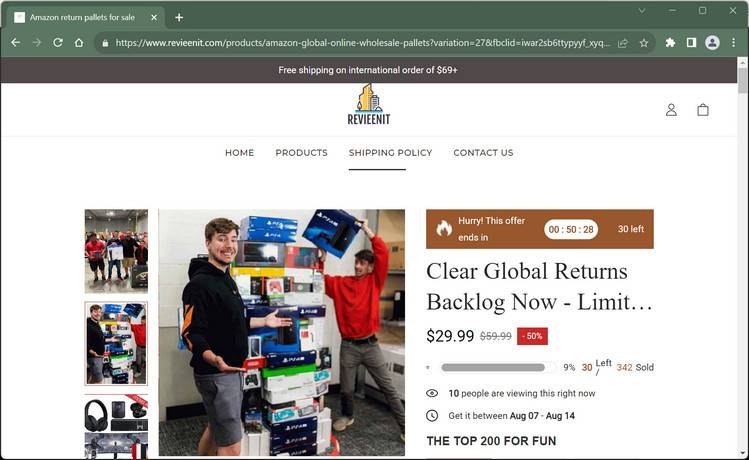The width and height of the screenshot is (749, 460).
Task: Select the headphones and electronics thumbnail
Action: click(116, 425)
